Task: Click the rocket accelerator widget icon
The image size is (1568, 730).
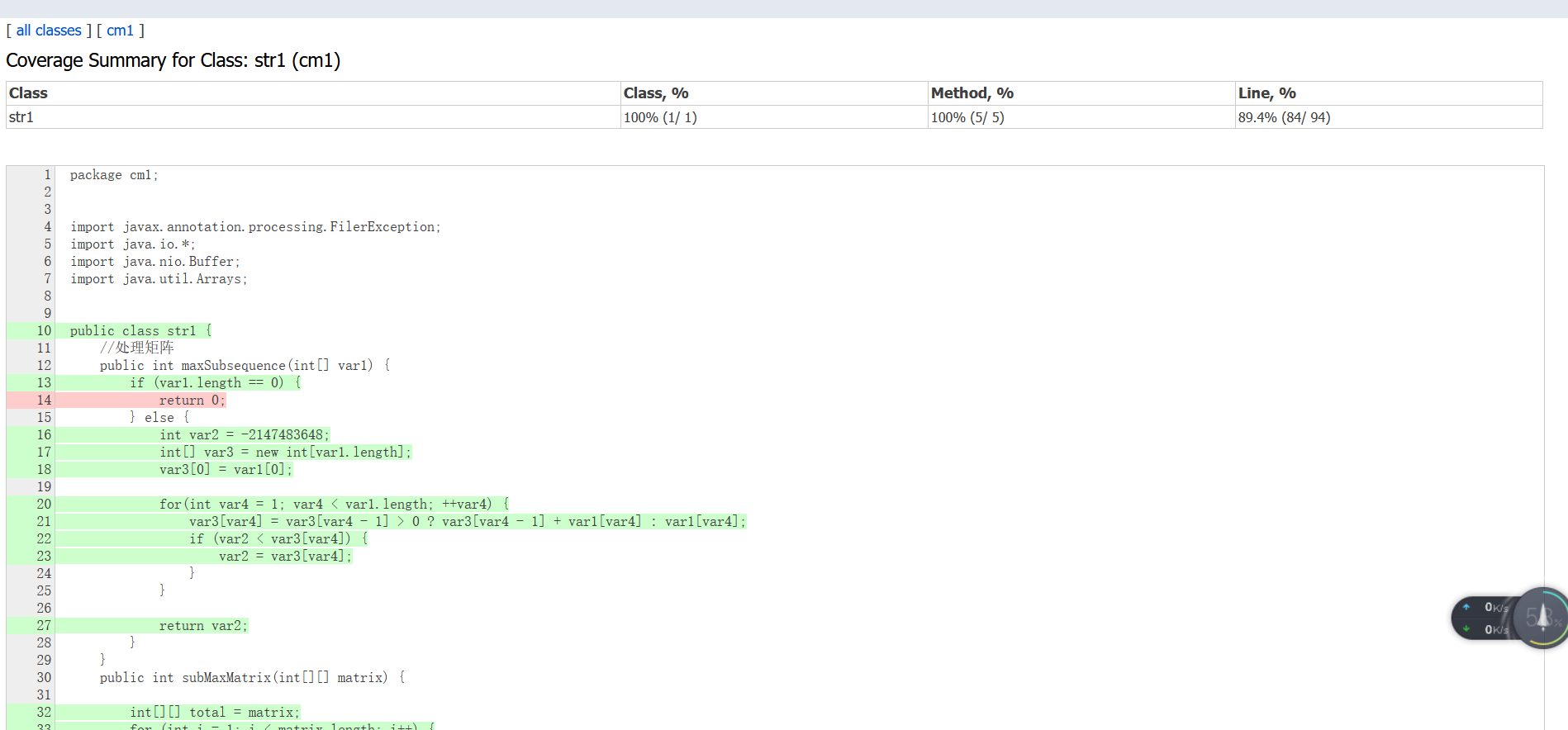Action: click(x=1542, y=618)
